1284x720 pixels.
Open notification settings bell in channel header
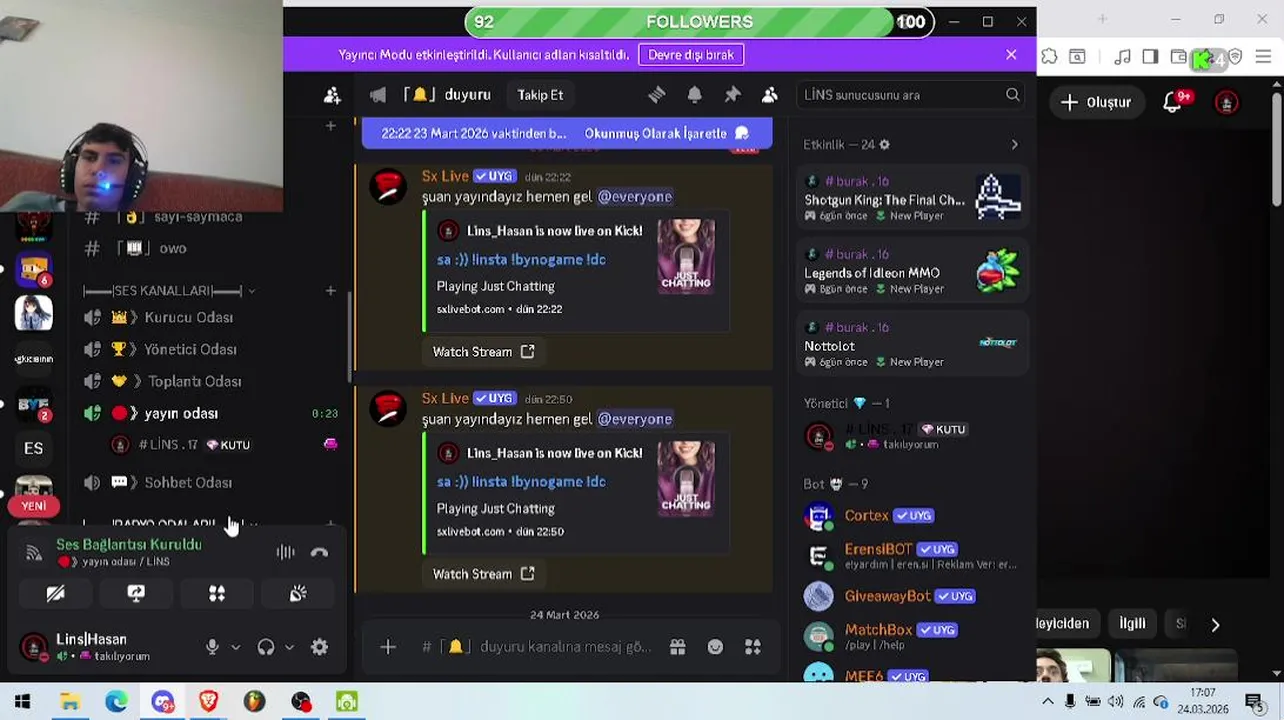pos(695,95)
